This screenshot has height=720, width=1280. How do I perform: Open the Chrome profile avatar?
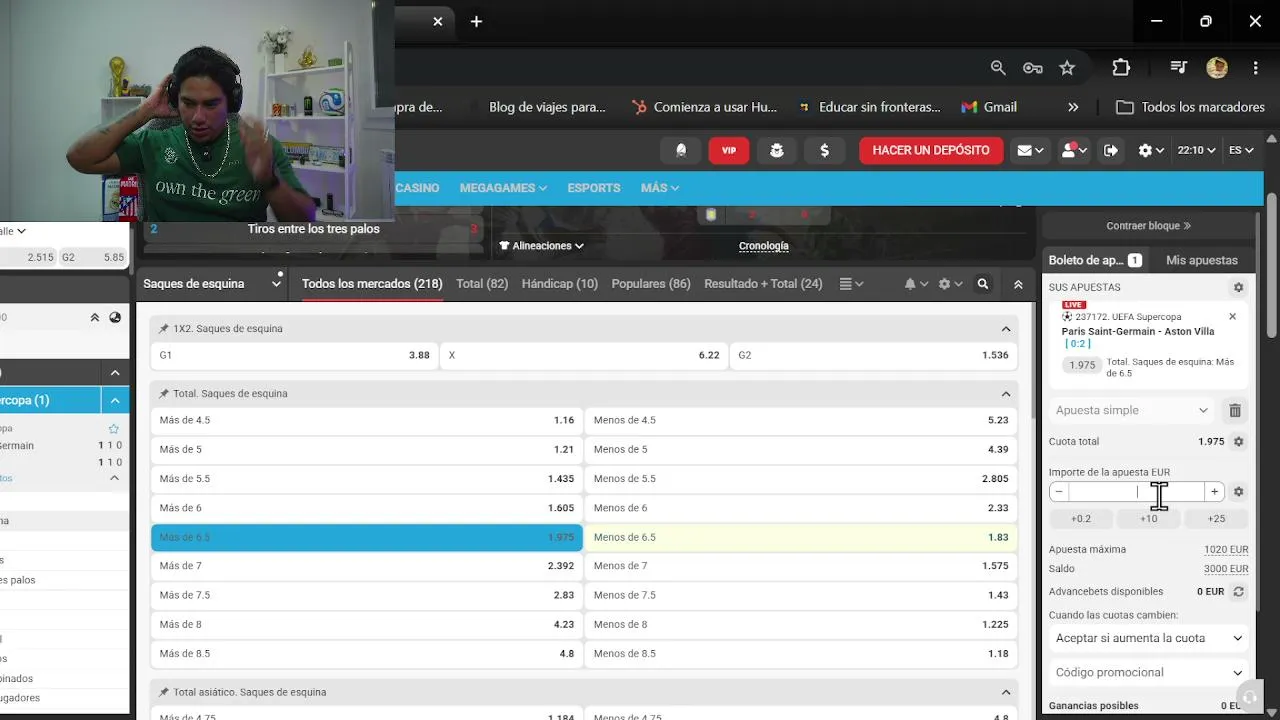(x=1217, y=67)
